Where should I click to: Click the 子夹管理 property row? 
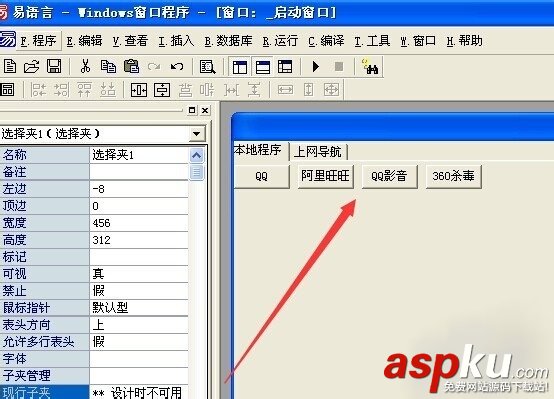(x=94, y=376)
